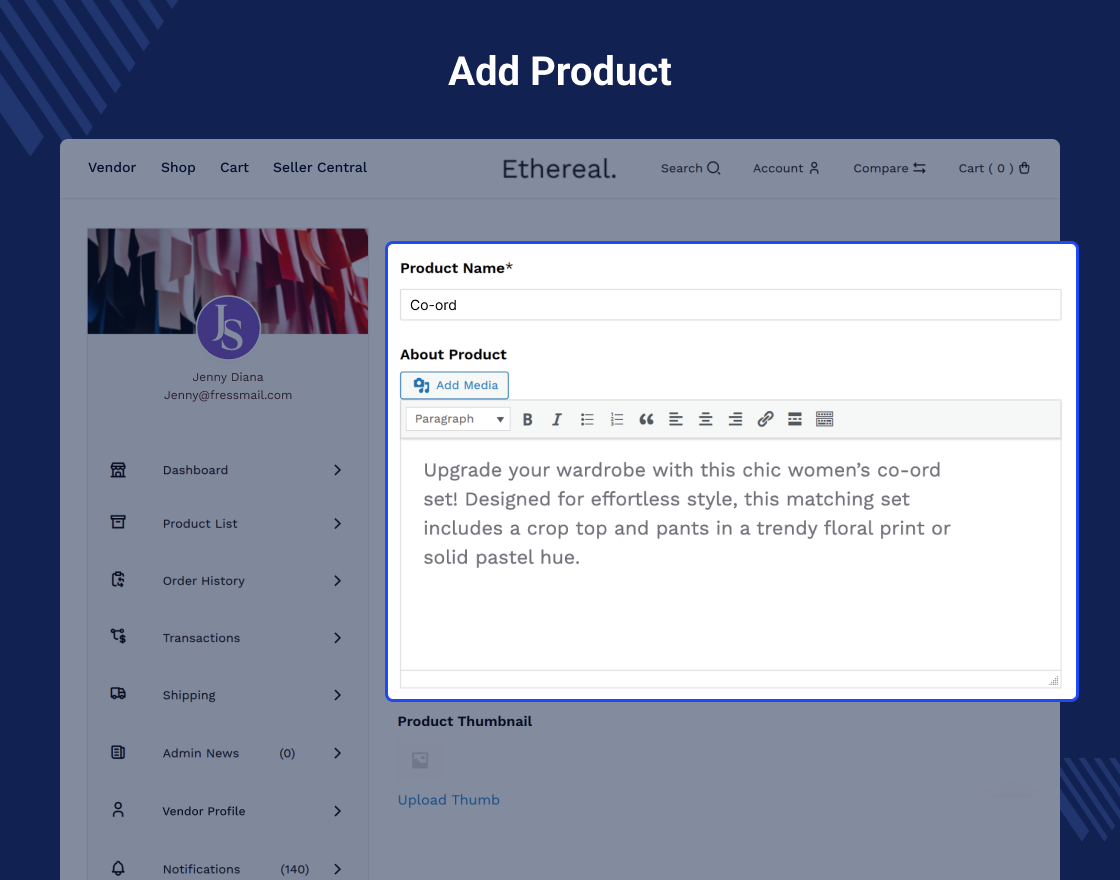
Task: Click the Vendor Profile person icon
Action: pyautogui.click(x=119, y=810)
